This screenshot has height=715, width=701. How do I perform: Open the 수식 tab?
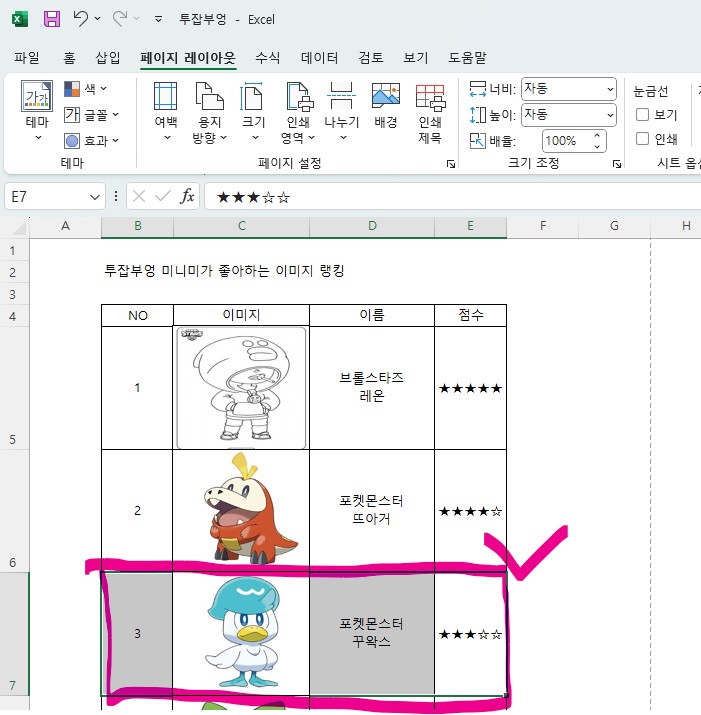click(x=267, y=58)
